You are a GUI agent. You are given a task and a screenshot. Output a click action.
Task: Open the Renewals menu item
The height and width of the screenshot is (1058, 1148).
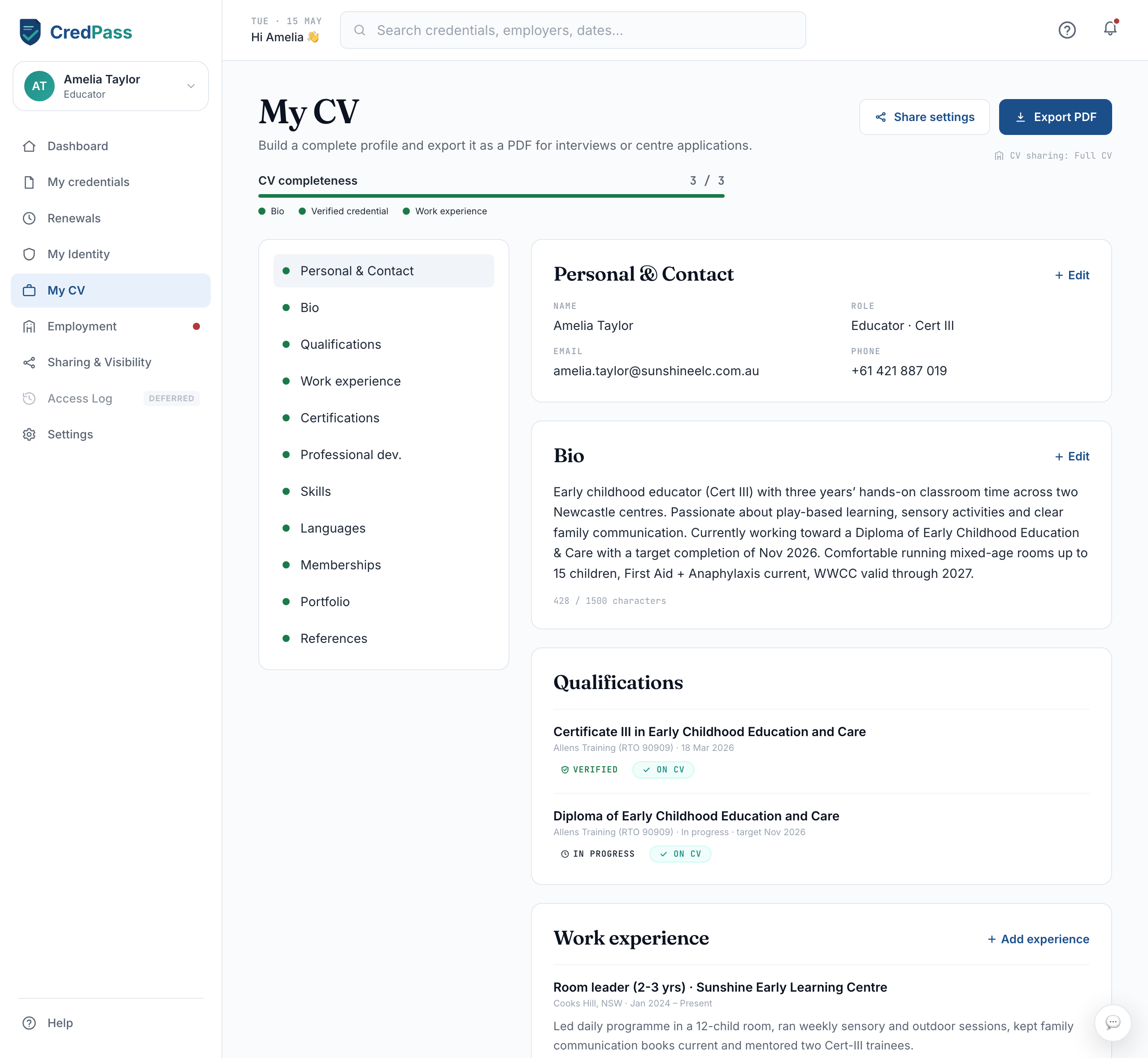tap(110, 218)
